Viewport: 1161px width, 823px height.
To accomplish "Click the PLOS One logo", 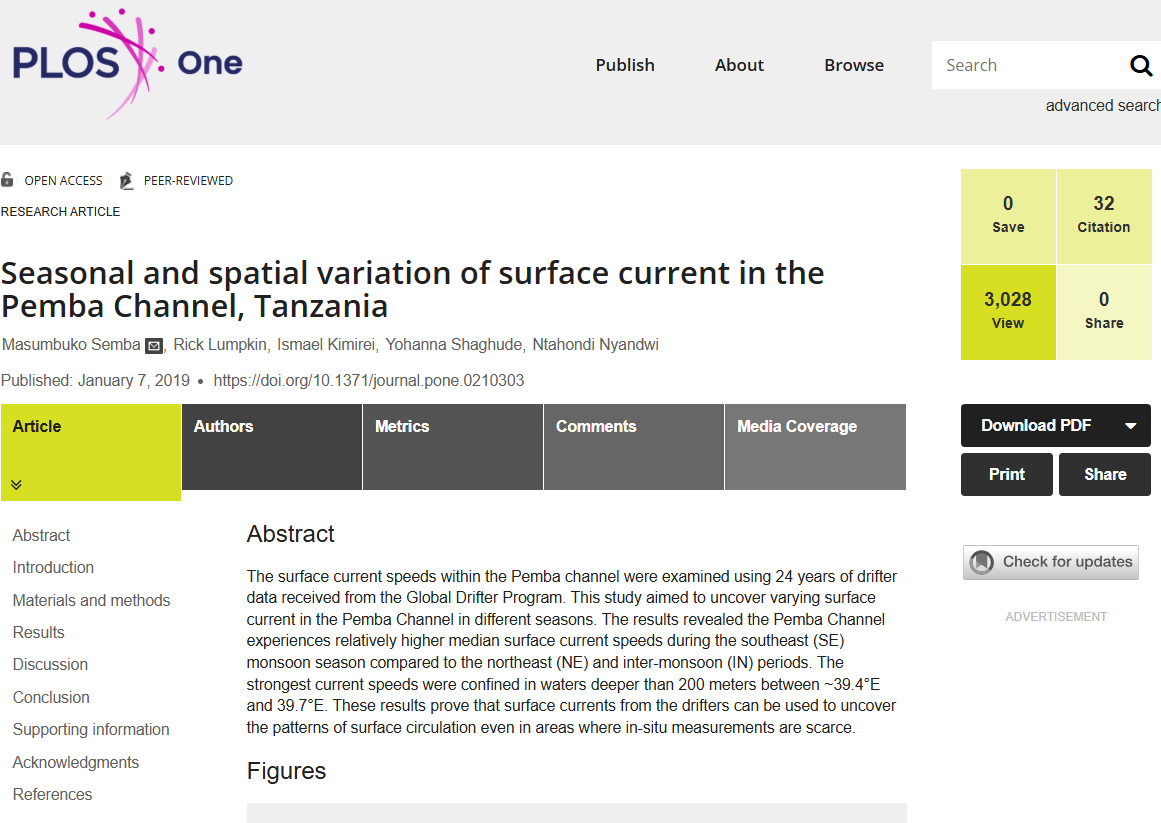I will click(x=127, y=64).
